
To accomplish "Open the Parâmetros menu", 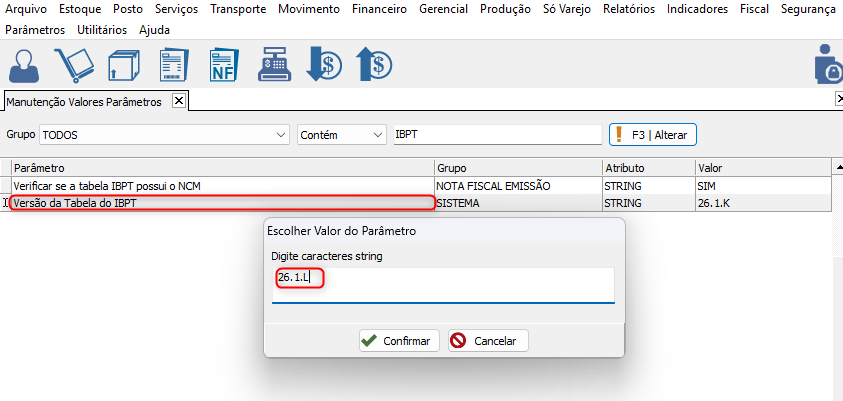I will pyautogui.click(x=35, y=30).
